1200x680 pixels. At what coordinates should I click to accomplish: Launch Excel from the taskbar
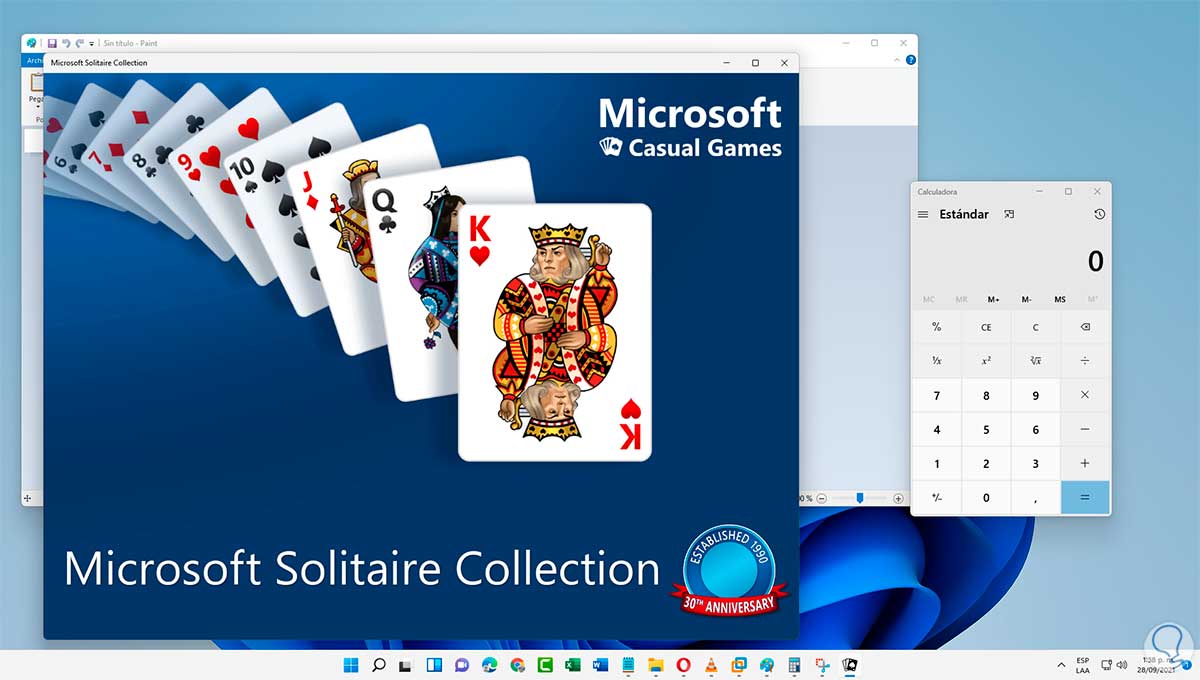pos(573,664)
